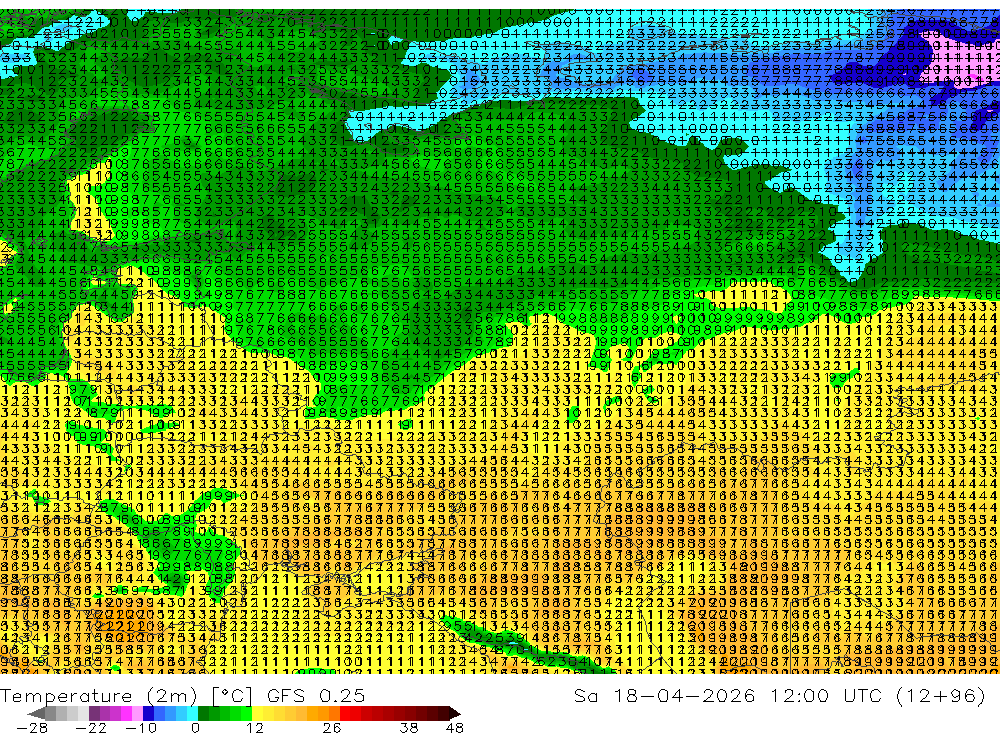Pick the first yellow swatch above 12

[x=258, y=713]
